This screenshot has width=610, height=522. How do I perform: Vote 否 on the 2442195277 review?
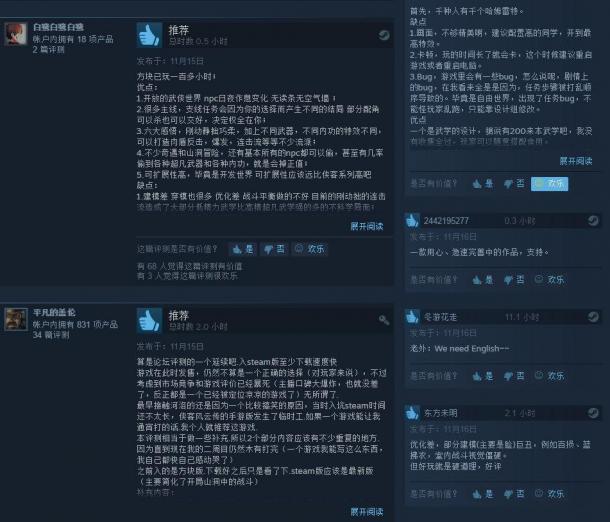(514, 279)
